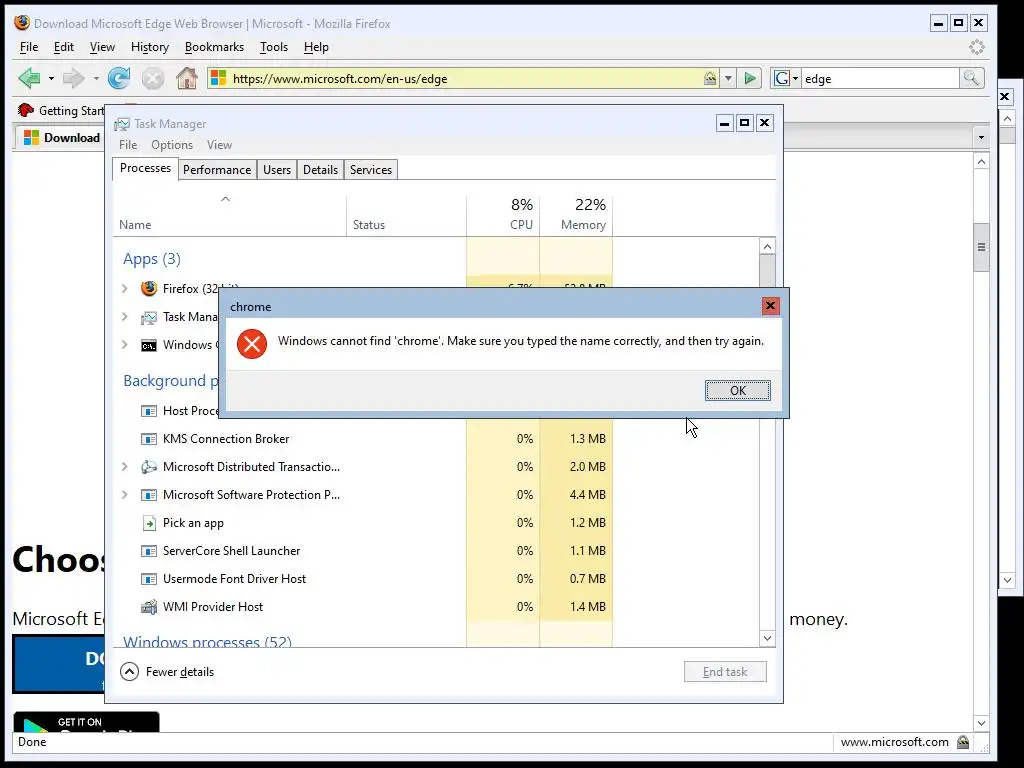Open the URL bar history dropdown
The image size is (1024, 768).
[x=728, y=79]
